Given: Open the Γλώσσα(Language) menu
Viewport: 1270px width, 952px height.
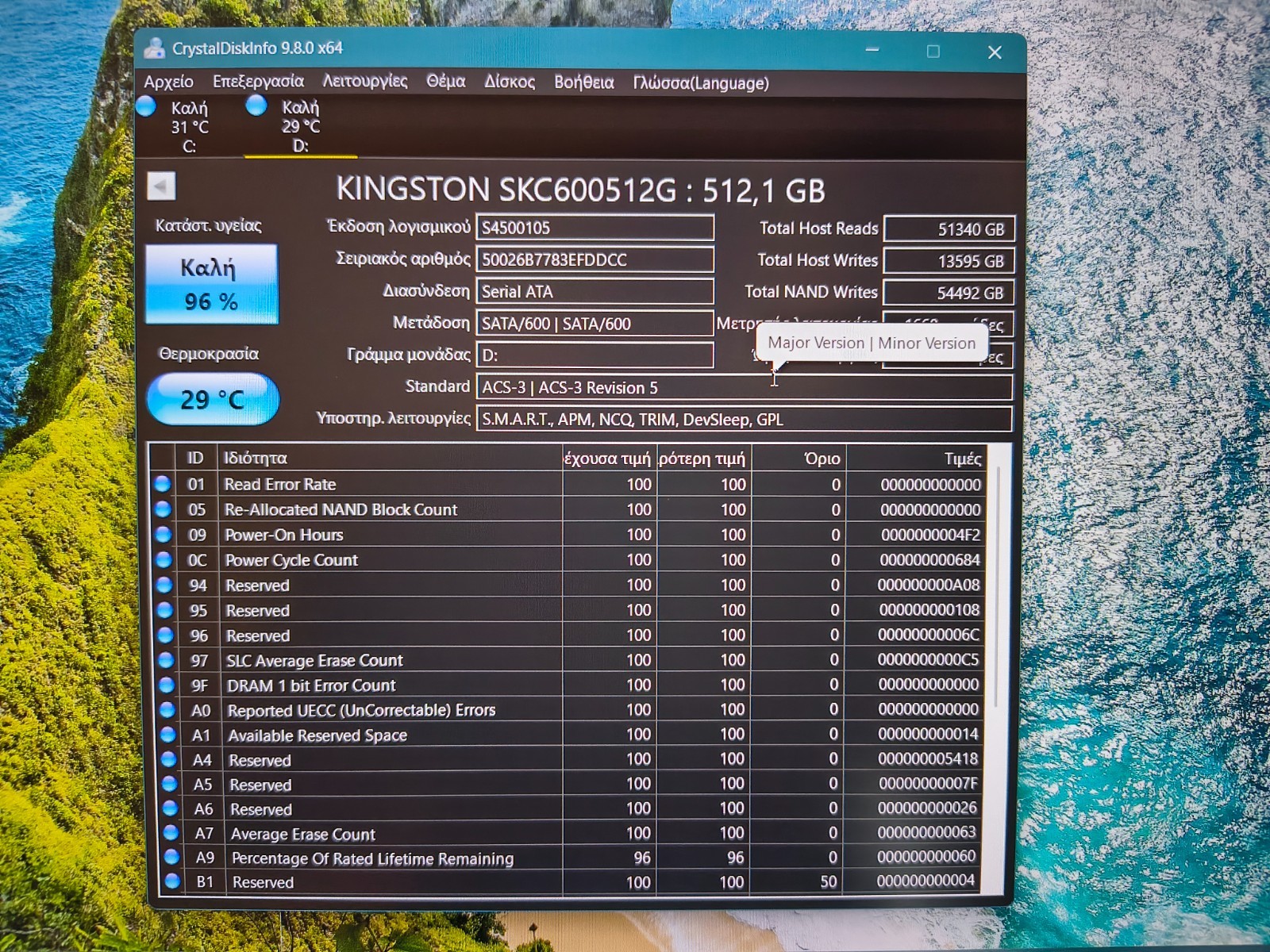Looking at the screenshot, I should pyautogui.click(x=701, y=83).
